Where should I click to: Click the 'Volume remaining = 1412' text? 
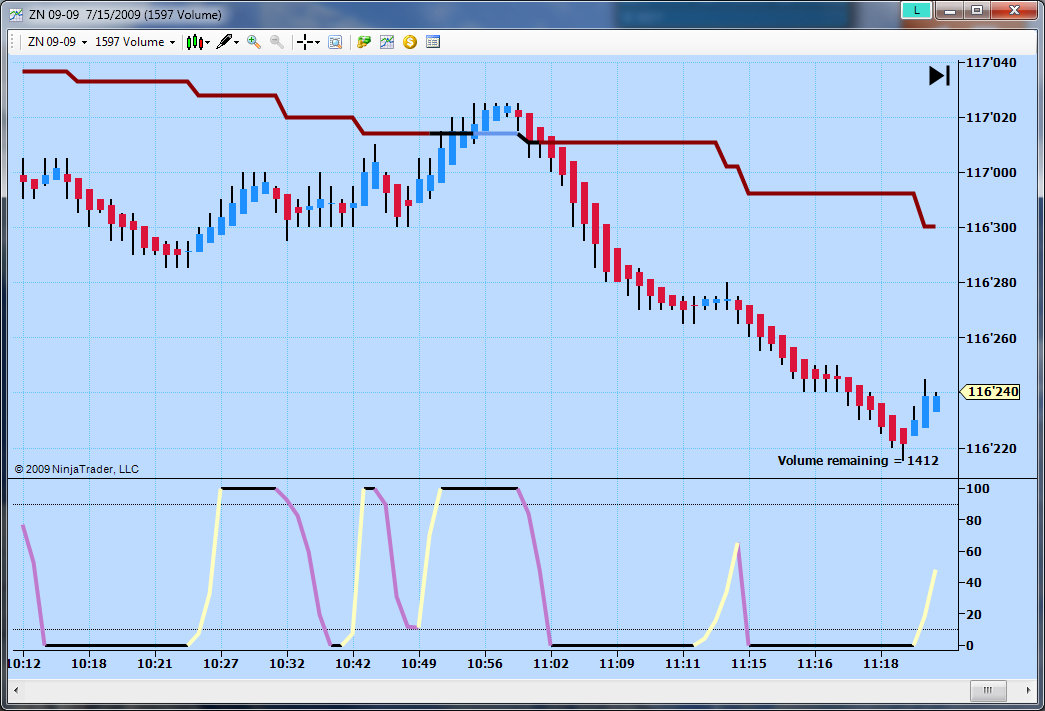[x=858, y=460]
